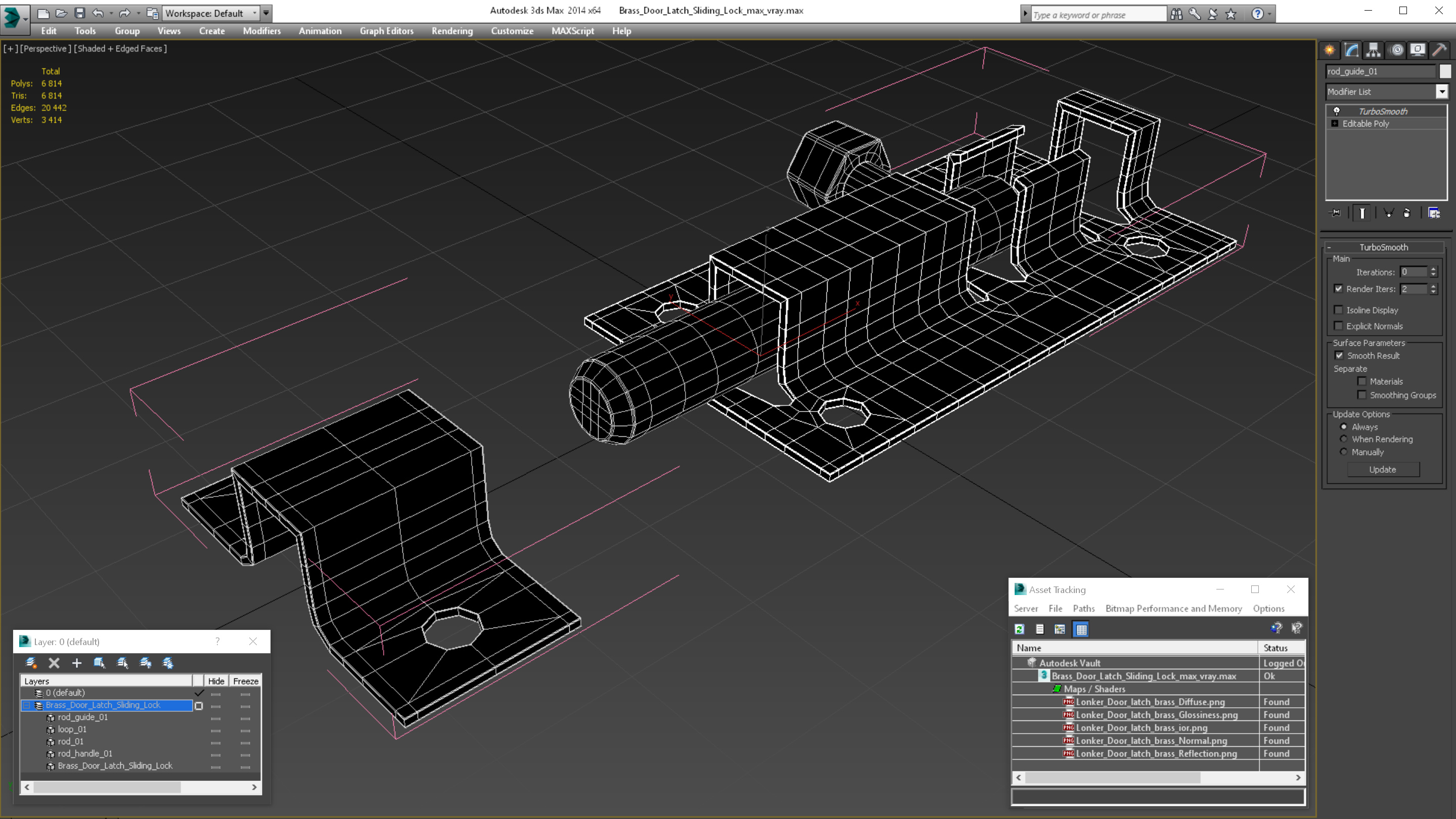This screenshot has width=1456, height=819.
Task: Open the Hierarchy command panel tab
Action: [x=1374, y=51]
